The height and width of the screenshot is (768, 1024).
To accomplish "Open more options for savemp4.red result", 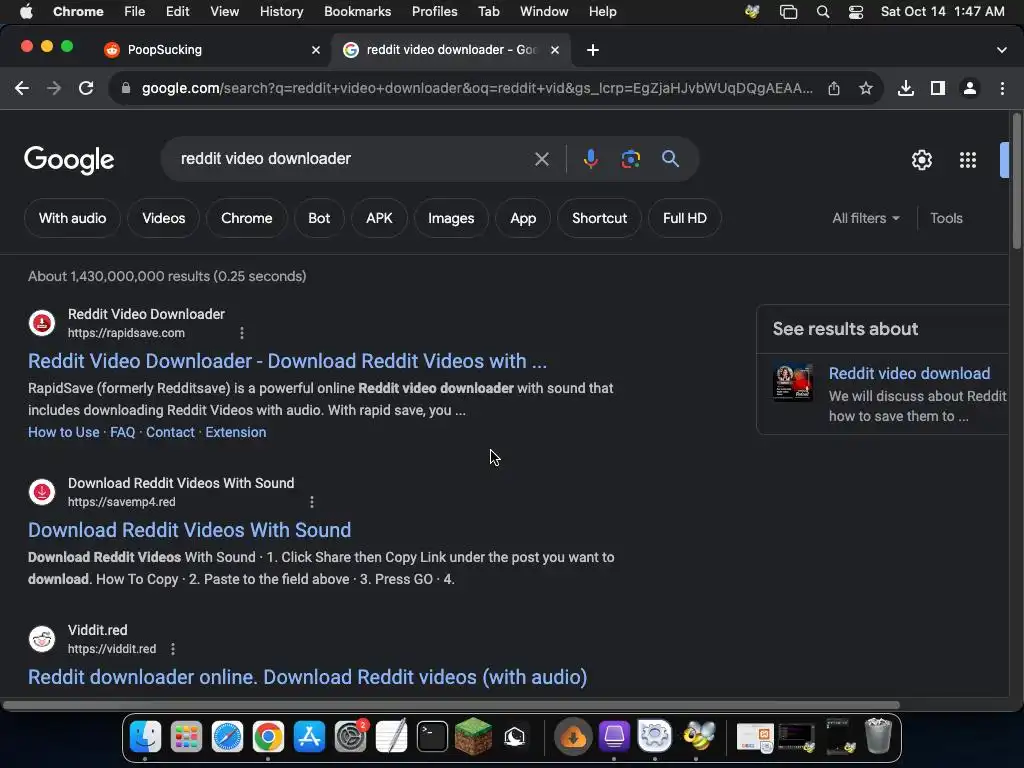I will [312, 502].
